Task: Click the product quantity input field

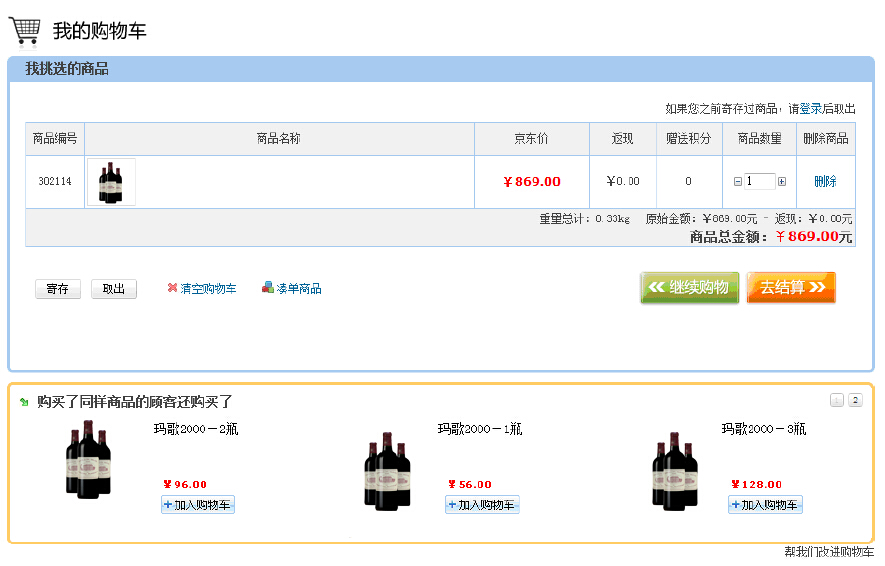Action: [760, 182]
